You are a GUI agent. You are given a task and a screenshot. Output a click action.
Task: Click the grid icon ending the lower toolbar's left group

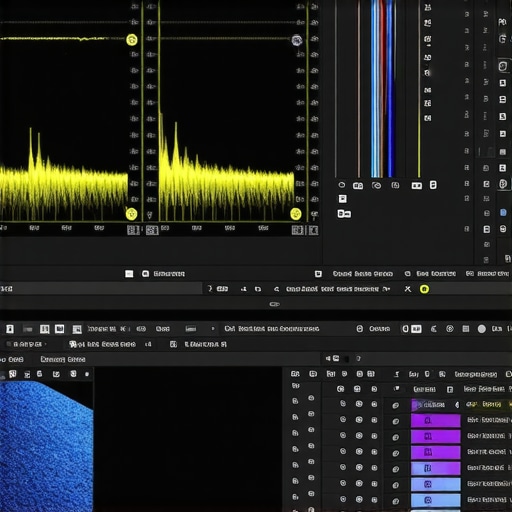pyautogui.click(x=77, y=329)
